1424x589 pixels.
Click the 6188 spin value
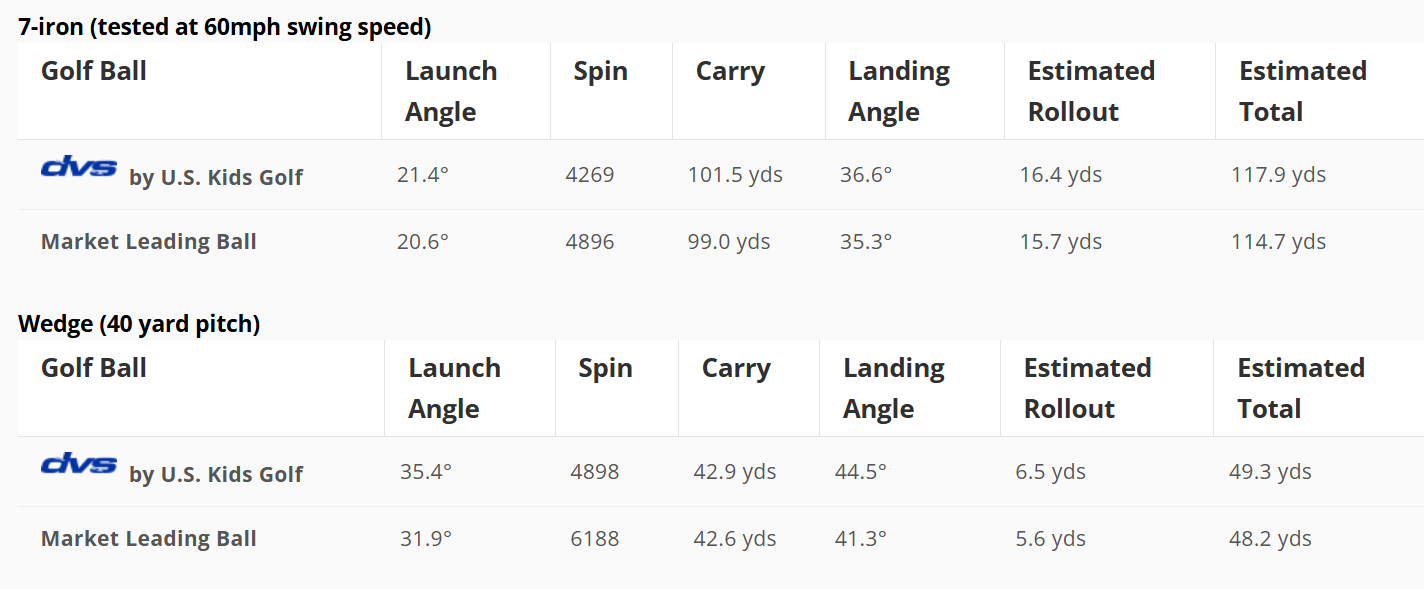click(x=595, y=539)
